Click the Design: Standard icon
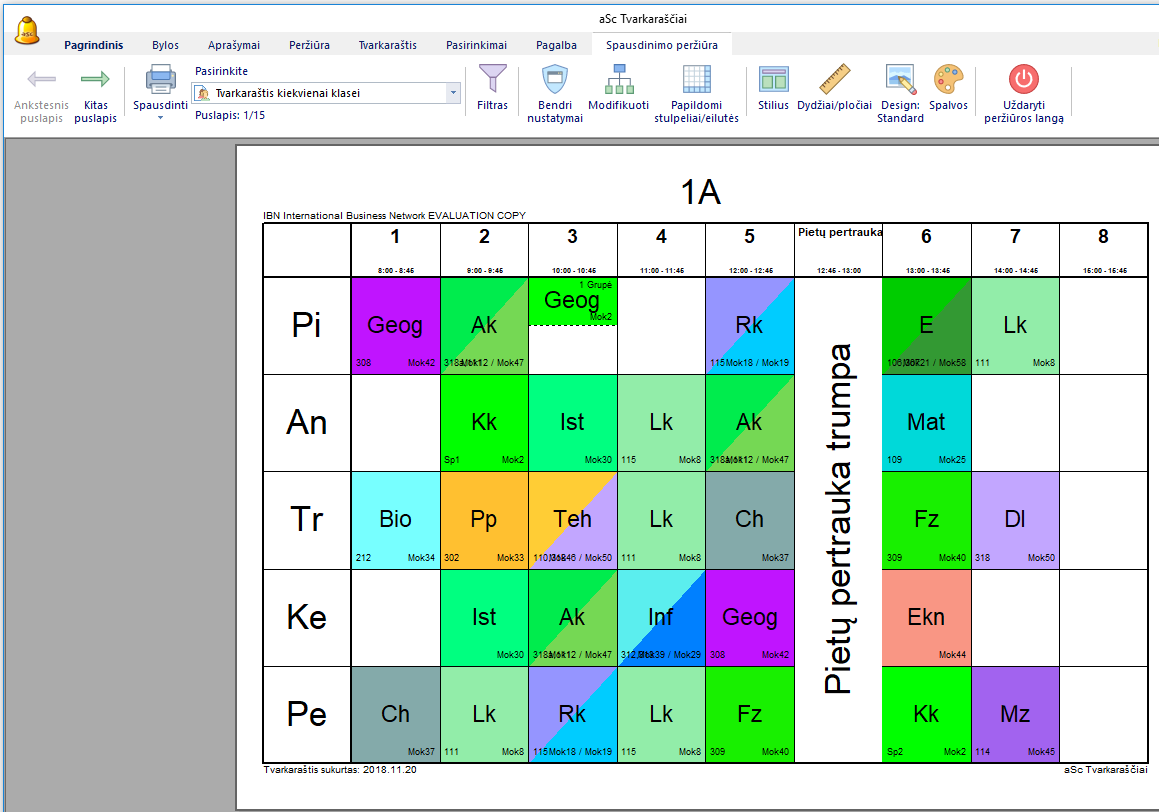This screenshot has height=812, width=1159. pos(899,79)
